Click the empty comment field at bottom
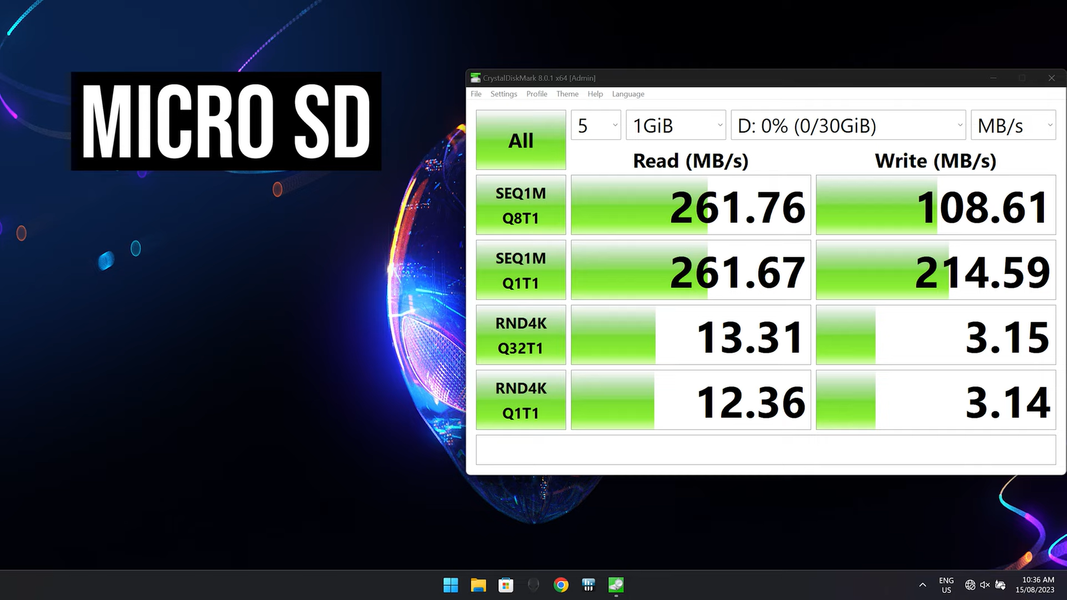This screenshot has height=600, width=1067. 765,449
